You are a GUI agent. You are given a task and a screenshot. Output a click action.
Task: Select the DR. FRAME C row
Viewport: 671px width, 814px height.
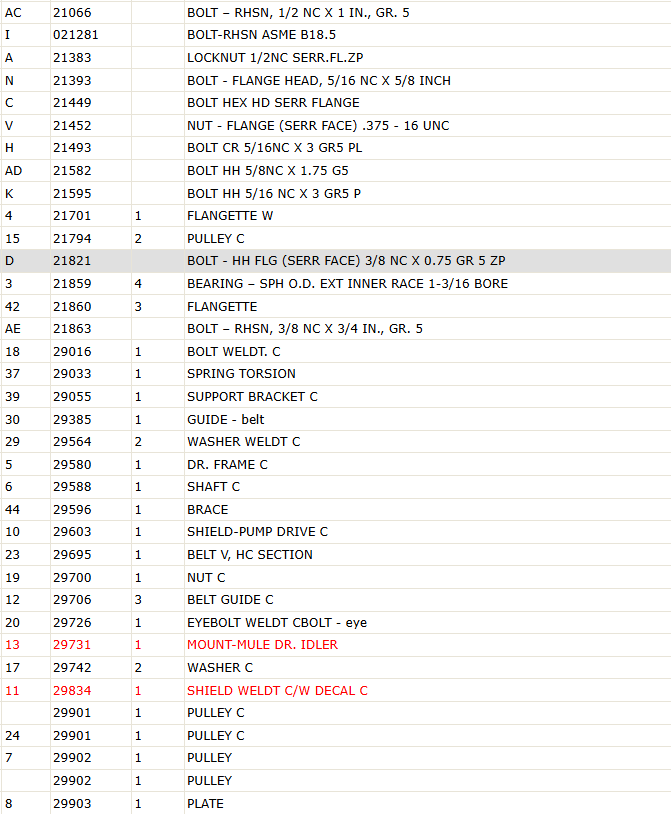click(x=335, y=465)
